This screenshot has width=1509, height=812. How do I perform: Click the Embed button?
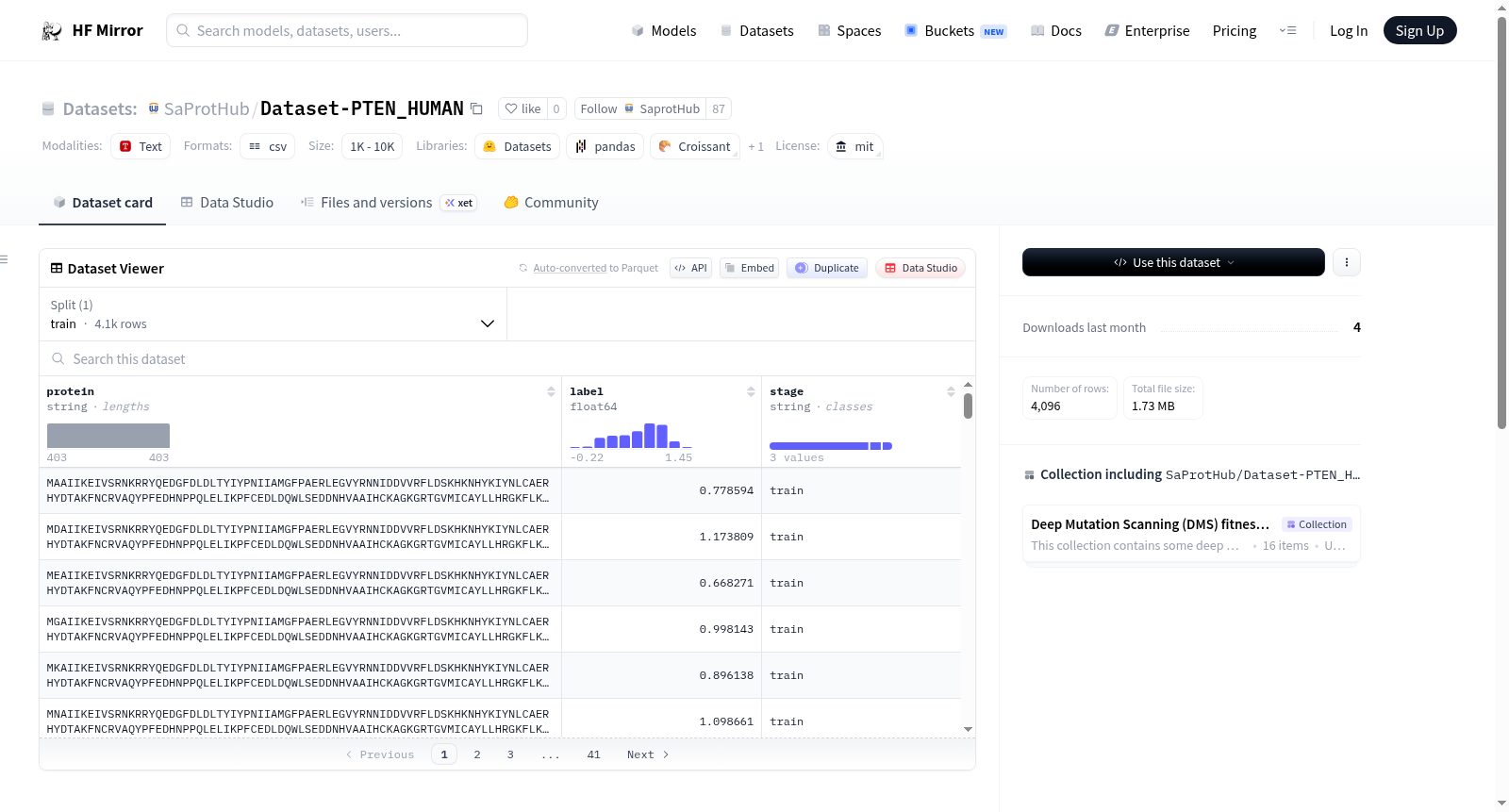tap(750, 269)
